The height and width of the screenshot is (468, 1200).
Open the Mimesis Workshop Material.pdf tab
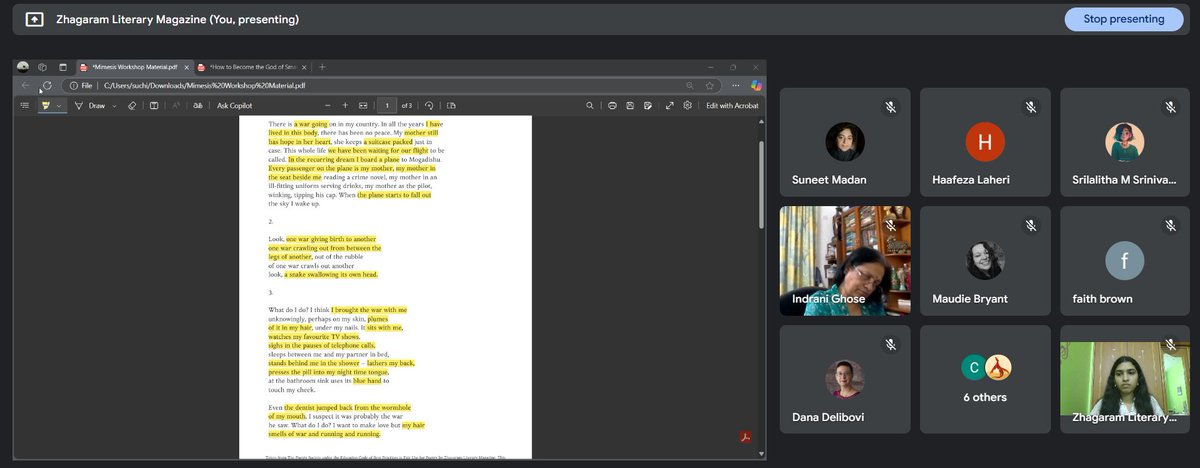coord(133,67)
